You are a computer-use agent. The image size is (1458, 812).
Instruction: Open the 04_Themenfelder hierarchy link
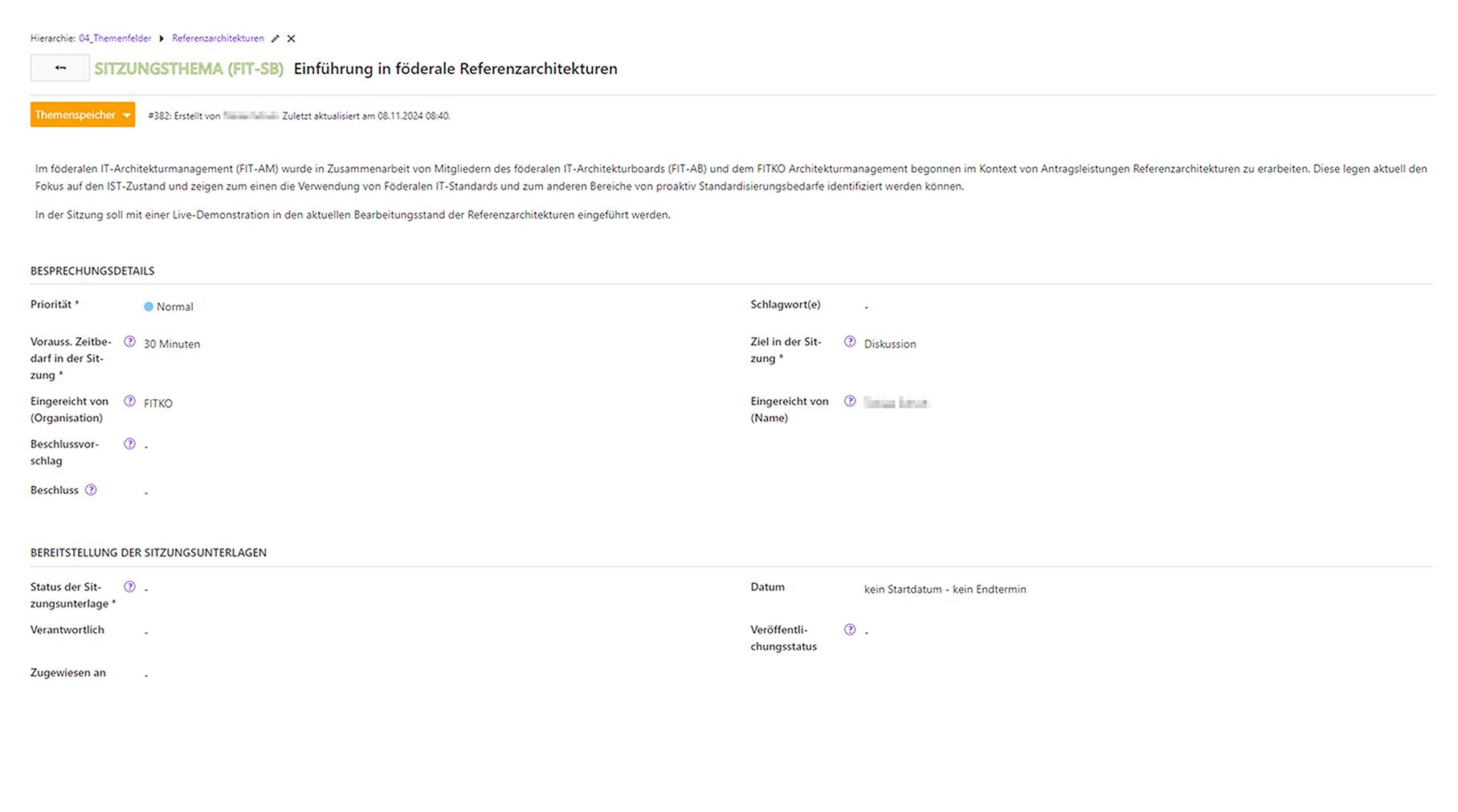(115, 39)
